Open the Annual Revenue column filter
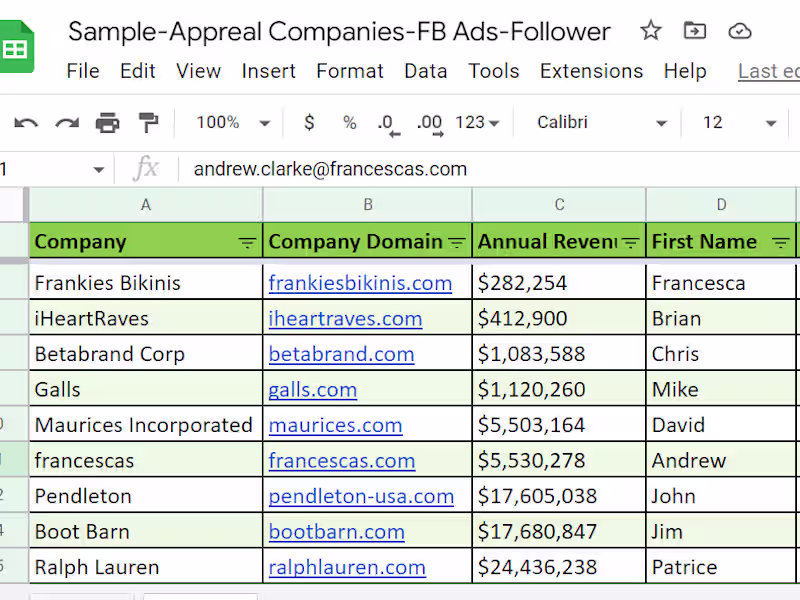800x600 pixels. tap(631, 243)
